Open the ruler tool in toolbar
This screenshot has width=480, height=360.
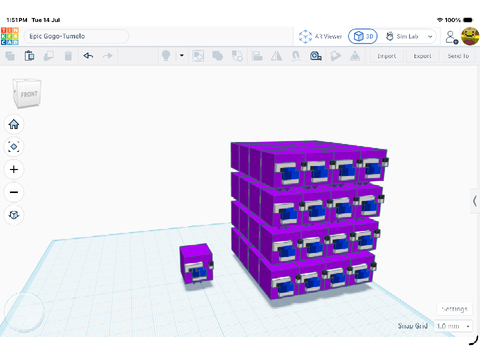[315, 56]
